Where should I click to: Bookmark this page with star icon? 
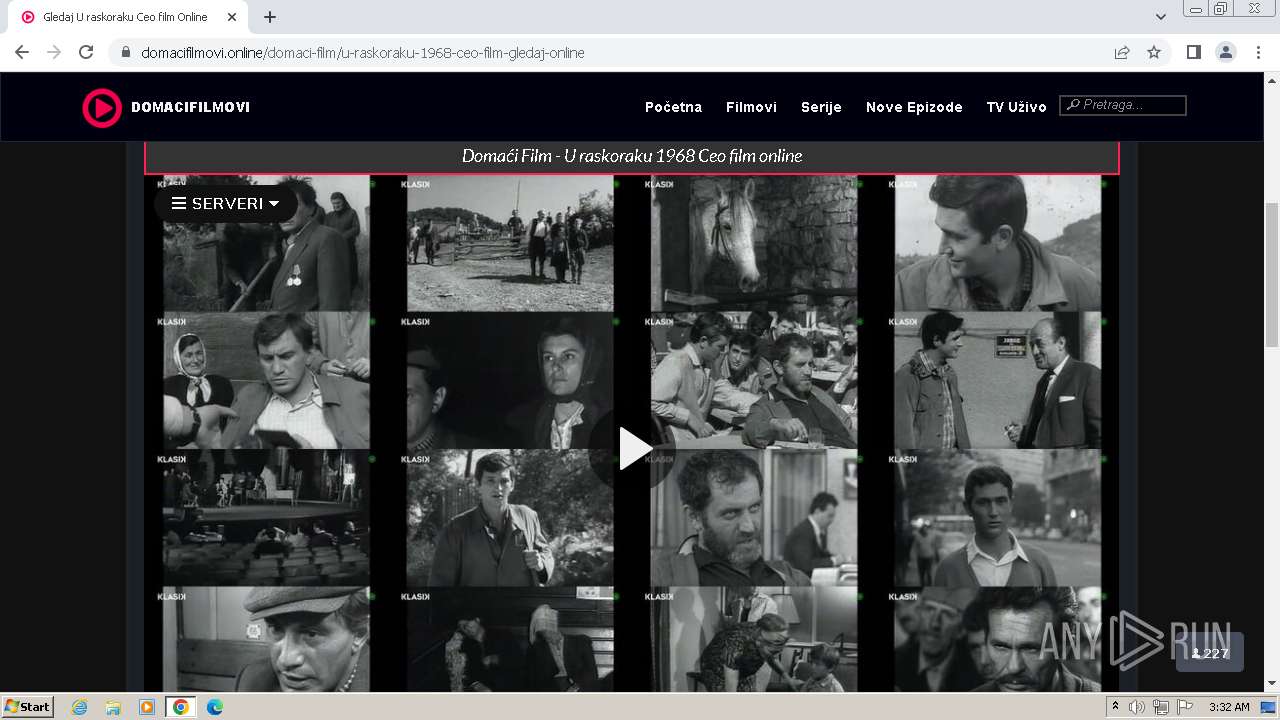pos(1154,52)
